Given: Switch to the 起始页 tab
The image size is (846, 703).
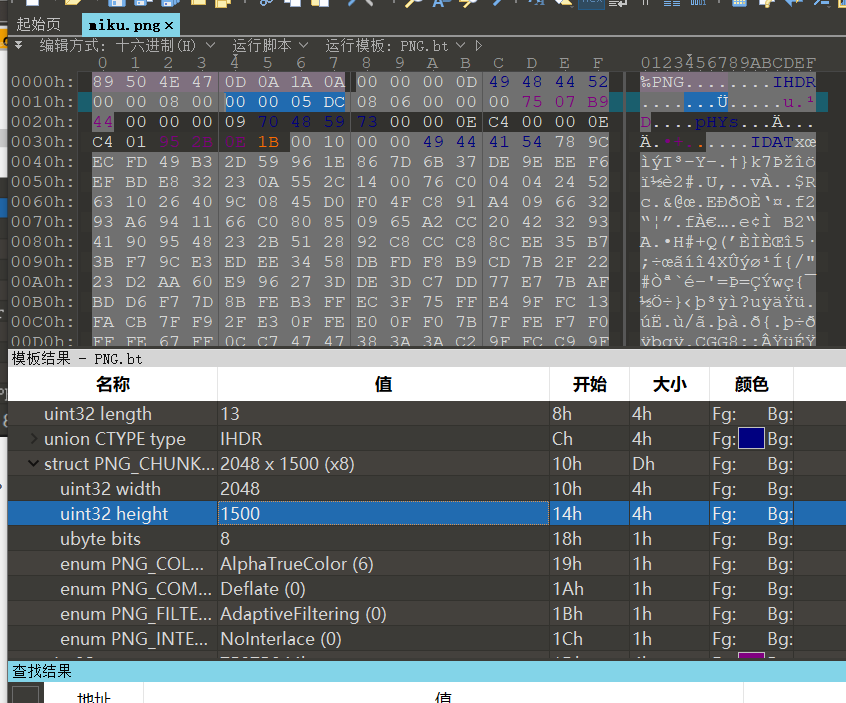Looking at the screenshot, I should click(38, 24).
